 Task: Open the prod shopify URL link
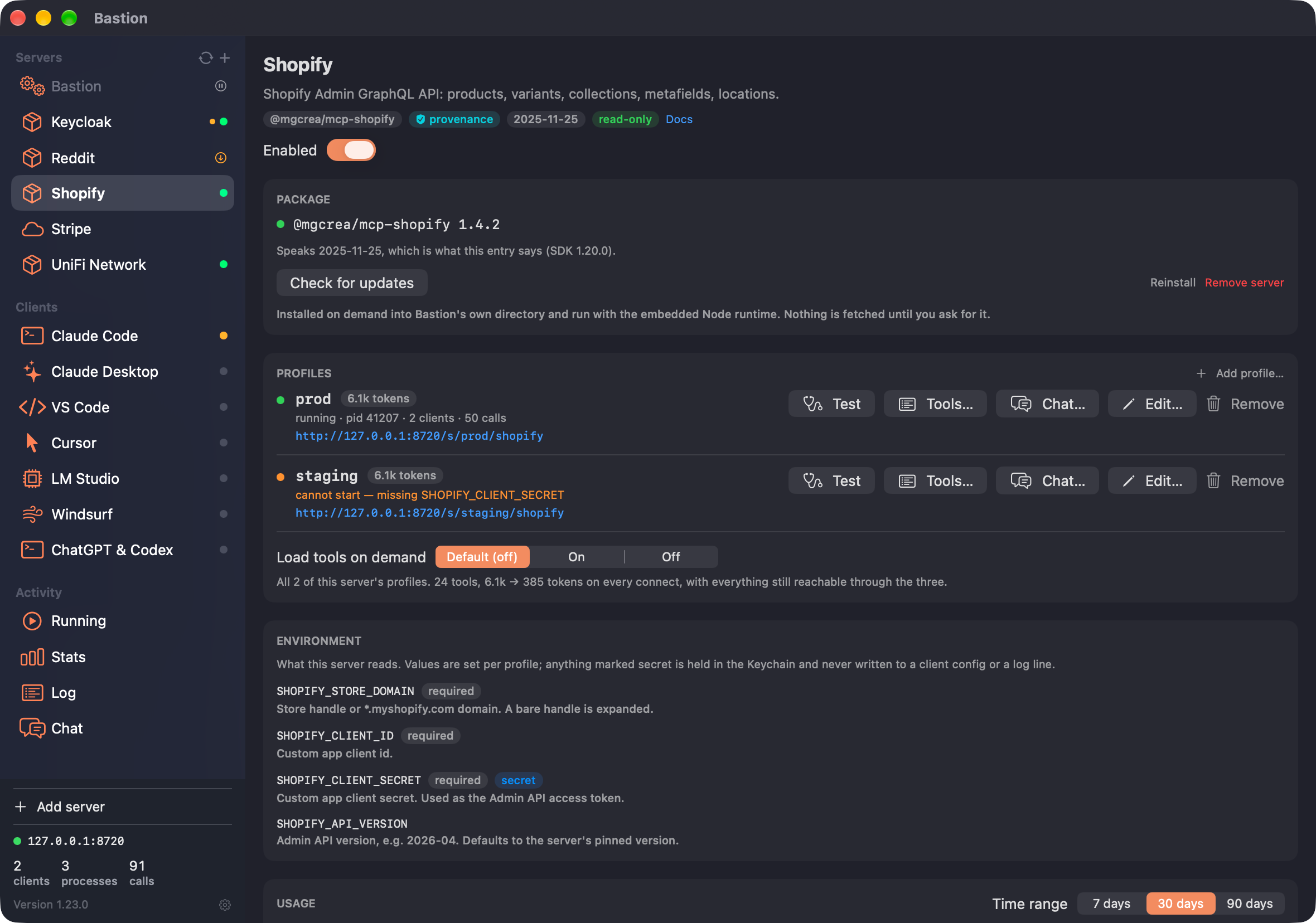pyautogui.click(x=419, y=436)
